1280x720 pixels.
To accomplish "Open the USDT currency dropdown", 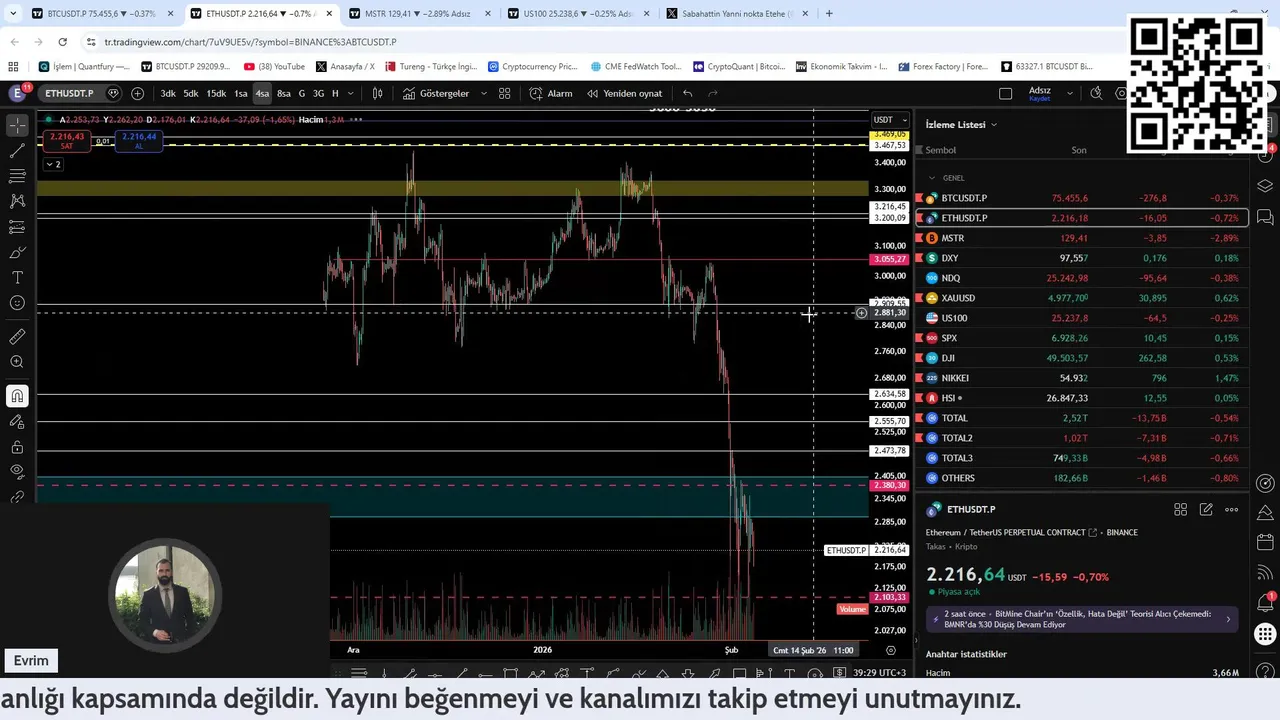I will 890,119.
